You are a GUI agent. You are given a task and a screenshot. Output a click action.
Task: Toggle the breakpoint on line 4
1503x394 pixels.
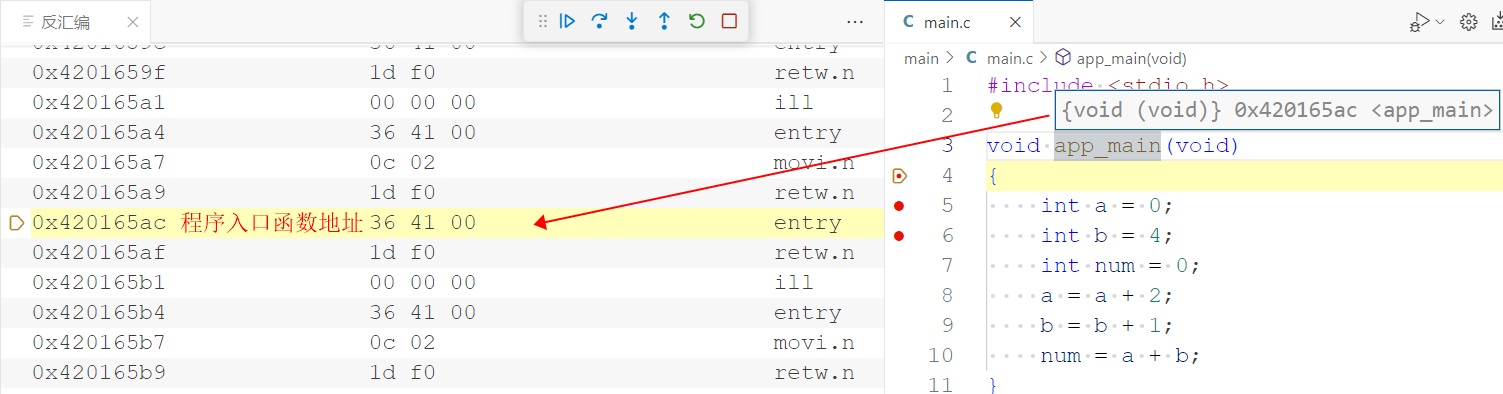click(x=899, y=176)
